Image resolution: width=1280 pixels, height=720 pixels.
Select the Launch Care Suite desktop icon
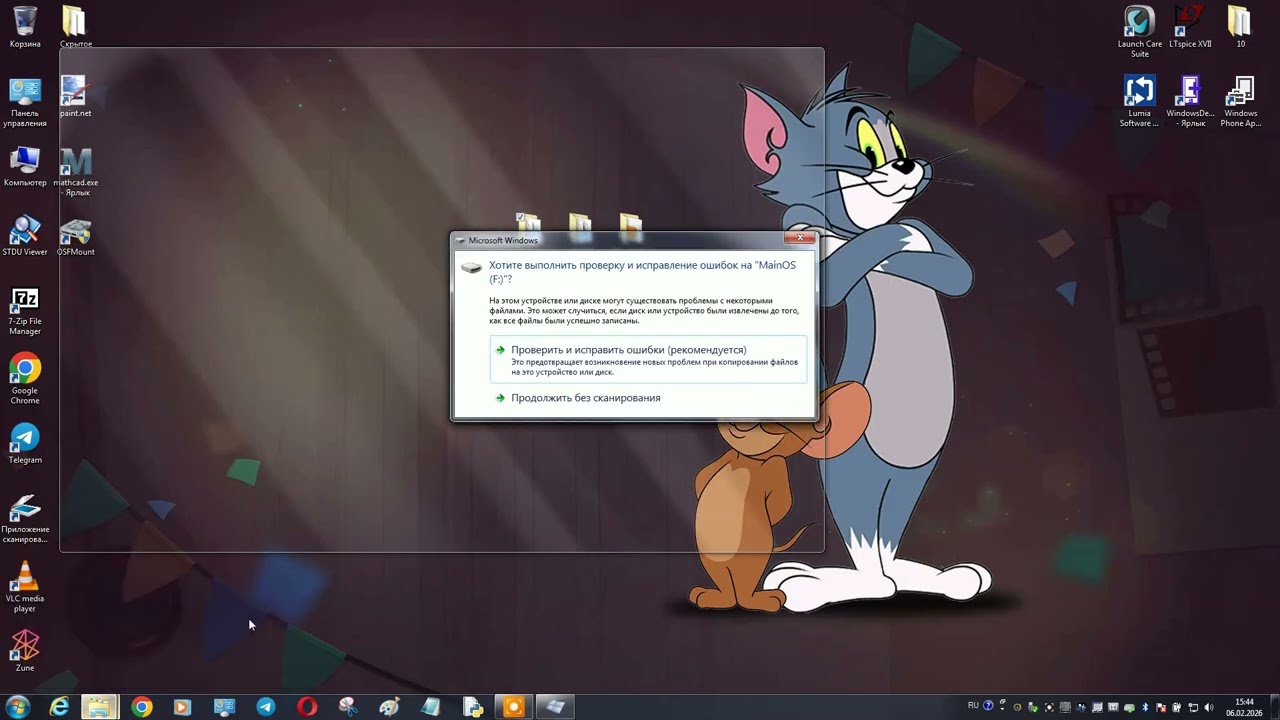click(x=1140, y=31)
